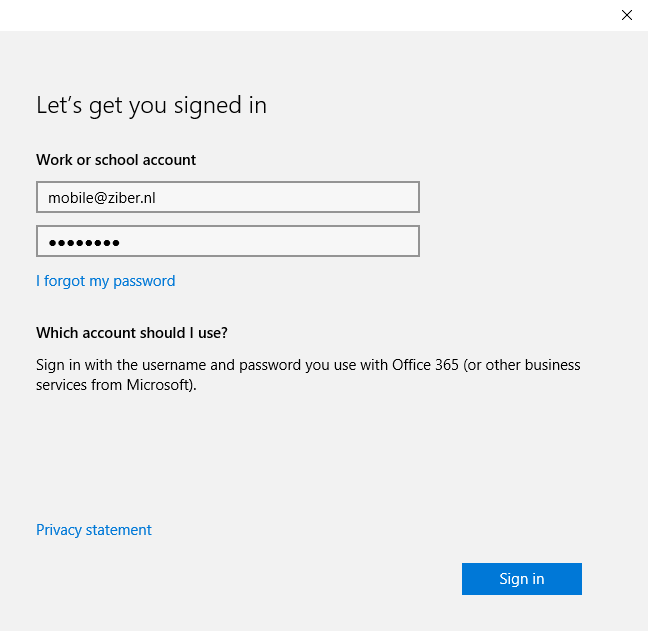Place cursor on the password dots
648x631 pixels.
click(84, 243)
